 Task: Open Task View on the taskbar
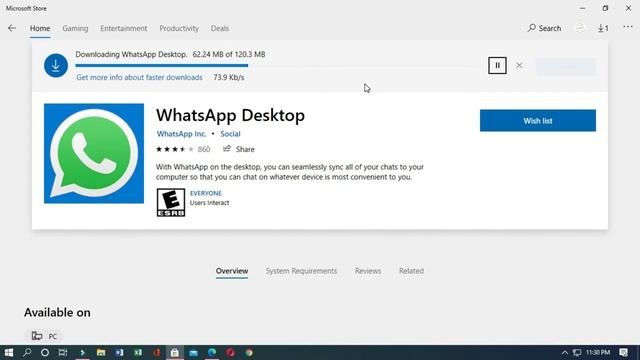click(x=63, y=353)
